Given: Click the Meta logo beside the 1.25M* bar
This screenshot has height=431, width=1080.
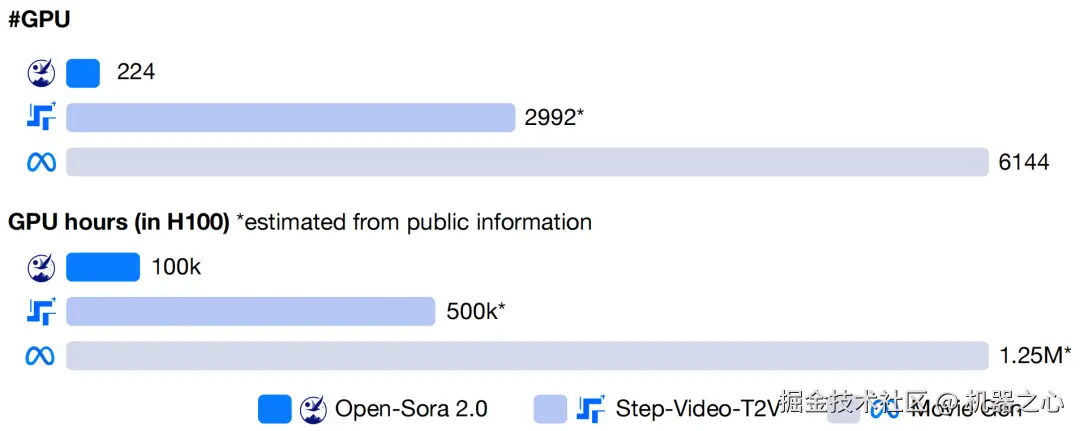Looking at the screenshot, I should (x=41, y=356).
